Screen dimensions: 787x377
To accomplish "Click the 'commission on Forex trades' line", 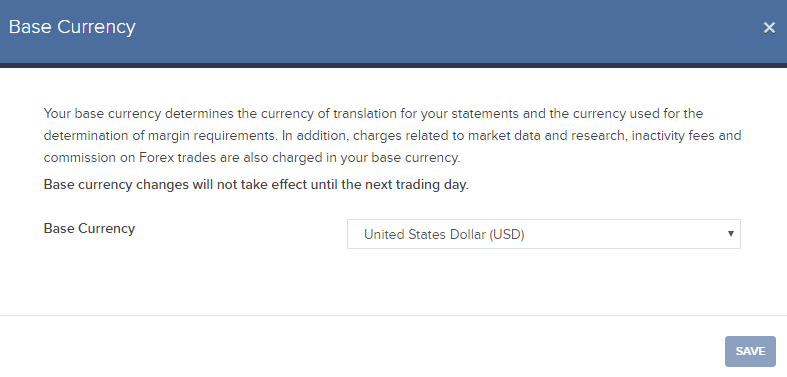I will (252, 158).
